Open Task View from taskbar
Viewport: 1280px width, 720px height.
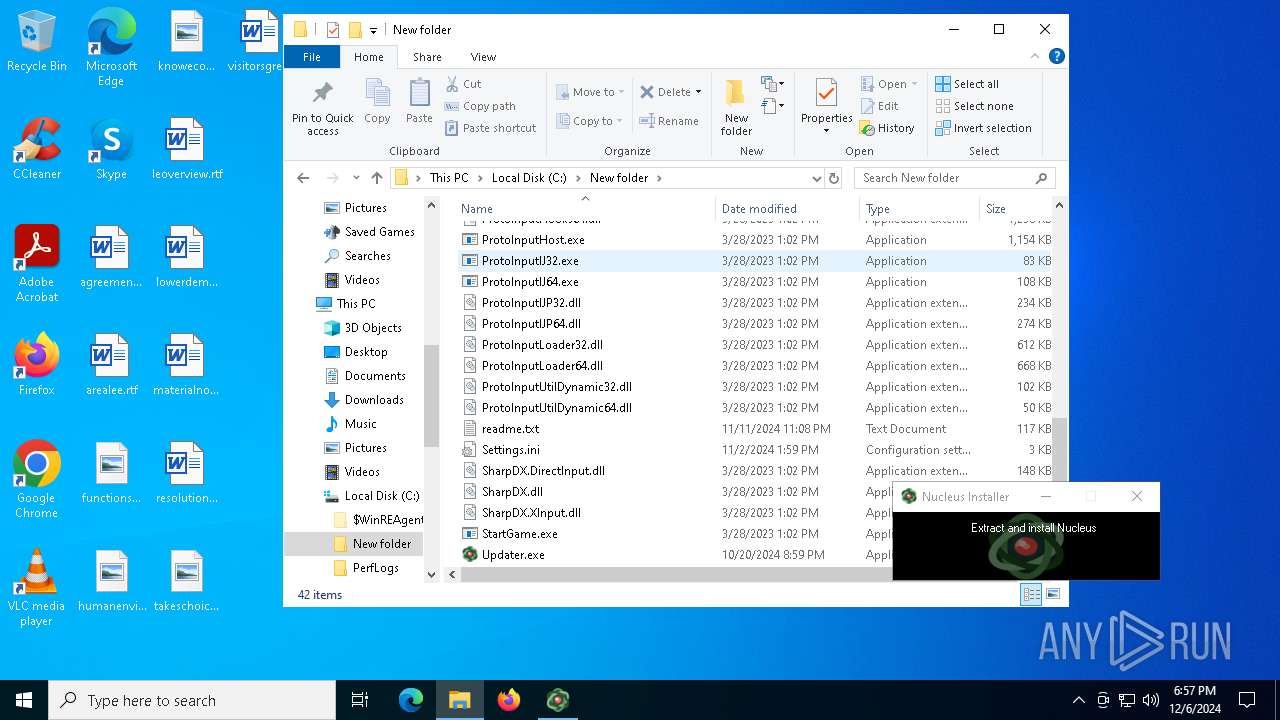click(x=360, y=700)
